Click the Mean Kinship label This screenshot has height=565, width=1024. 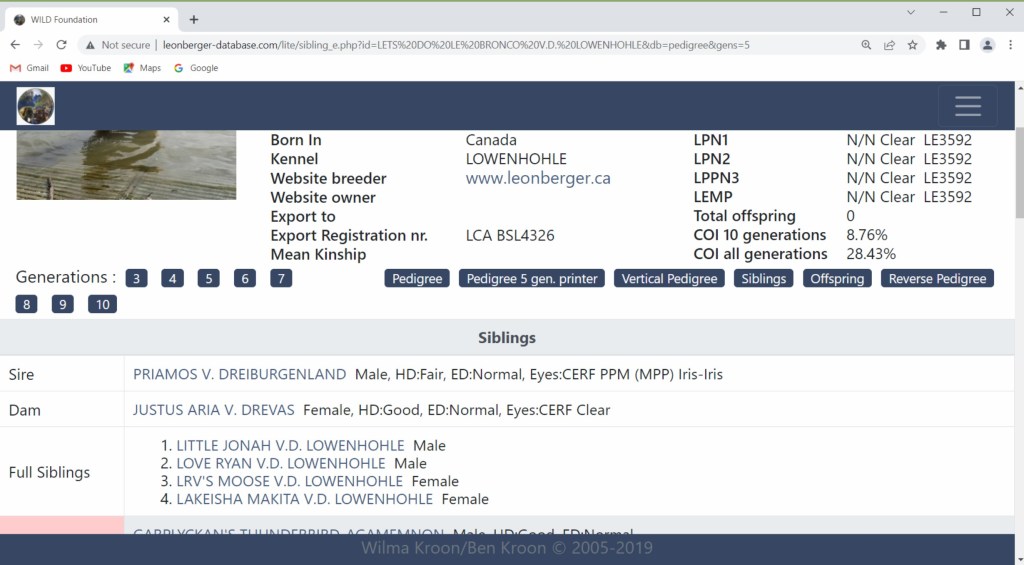pos(318,255)
